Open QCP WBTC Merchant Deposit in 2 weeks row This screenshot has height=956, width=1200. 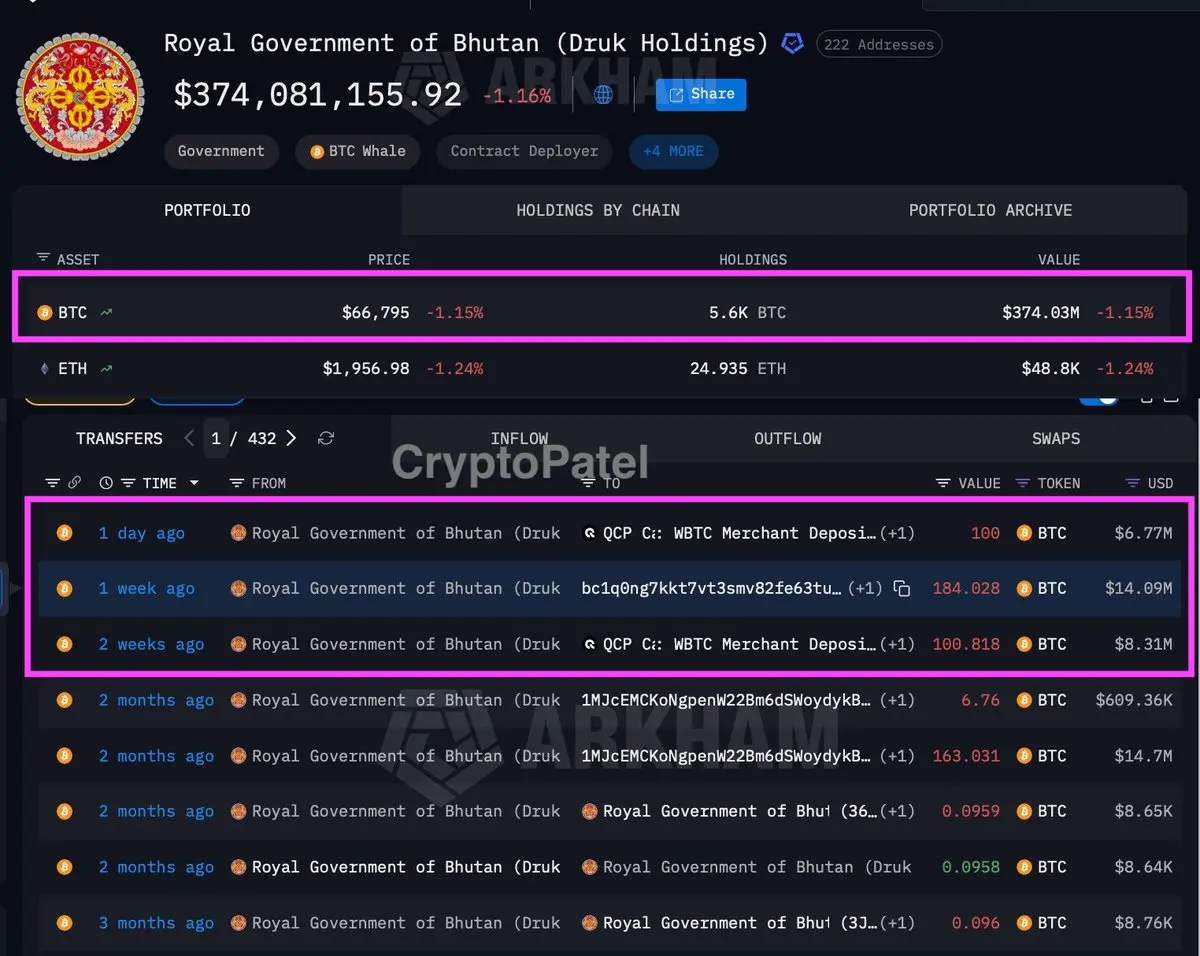point(740,644)
